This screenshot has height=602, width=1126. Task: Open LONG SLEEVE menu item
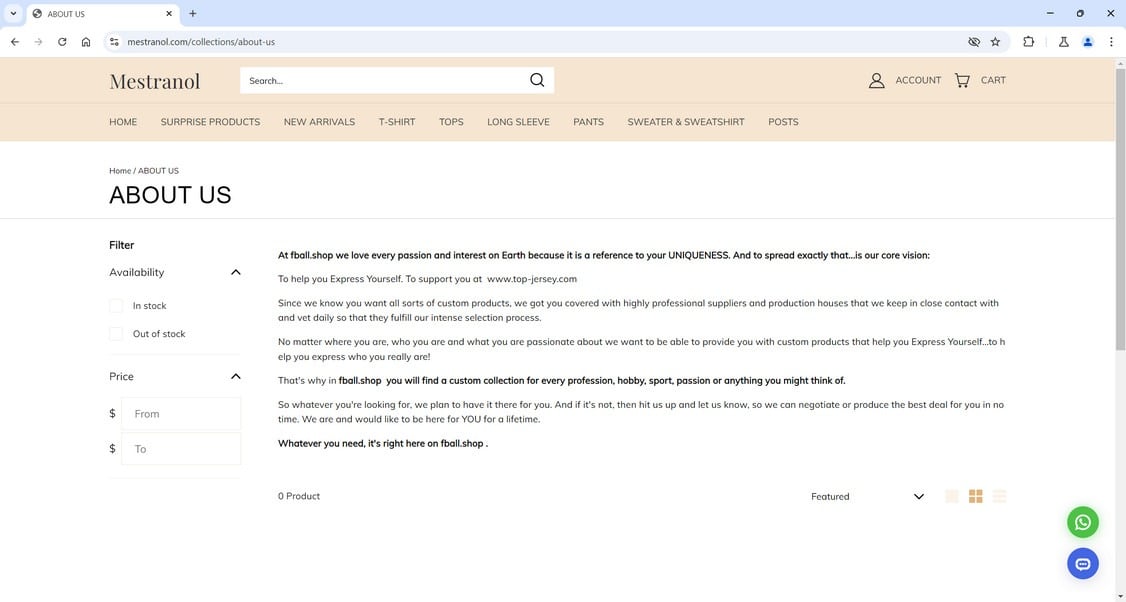(x=518, y=122)
